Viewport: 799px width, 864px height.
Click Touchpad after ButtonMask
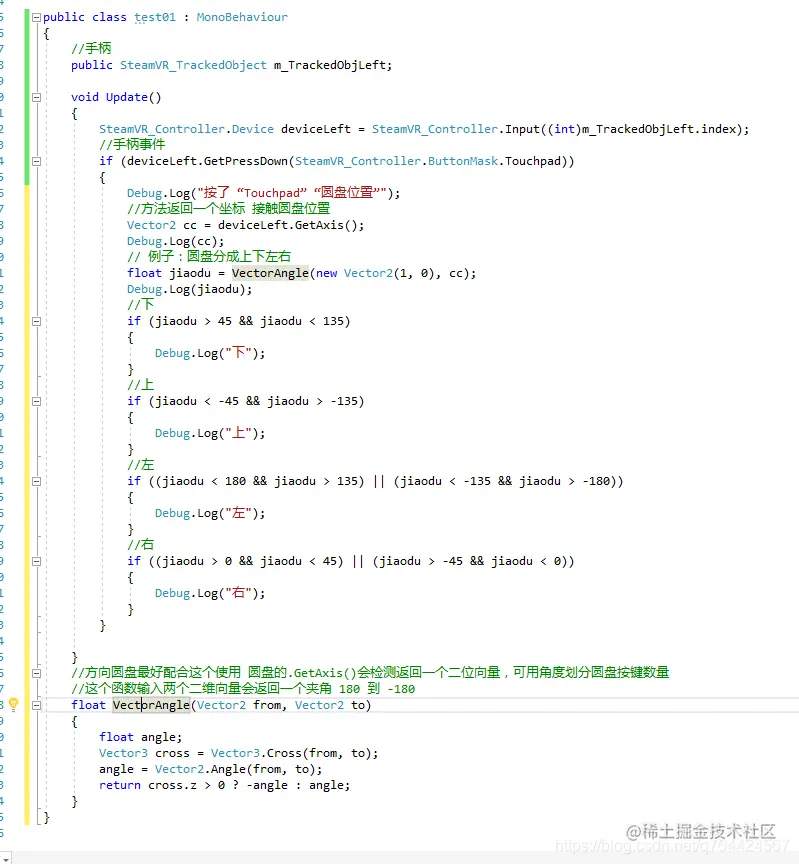coord(533,161)
